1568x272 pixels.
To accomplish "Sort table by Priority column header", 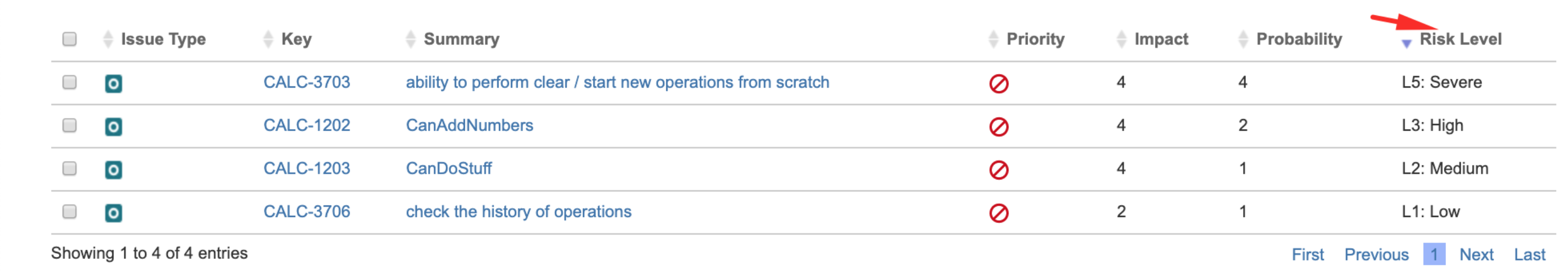I will (1035, 39).
